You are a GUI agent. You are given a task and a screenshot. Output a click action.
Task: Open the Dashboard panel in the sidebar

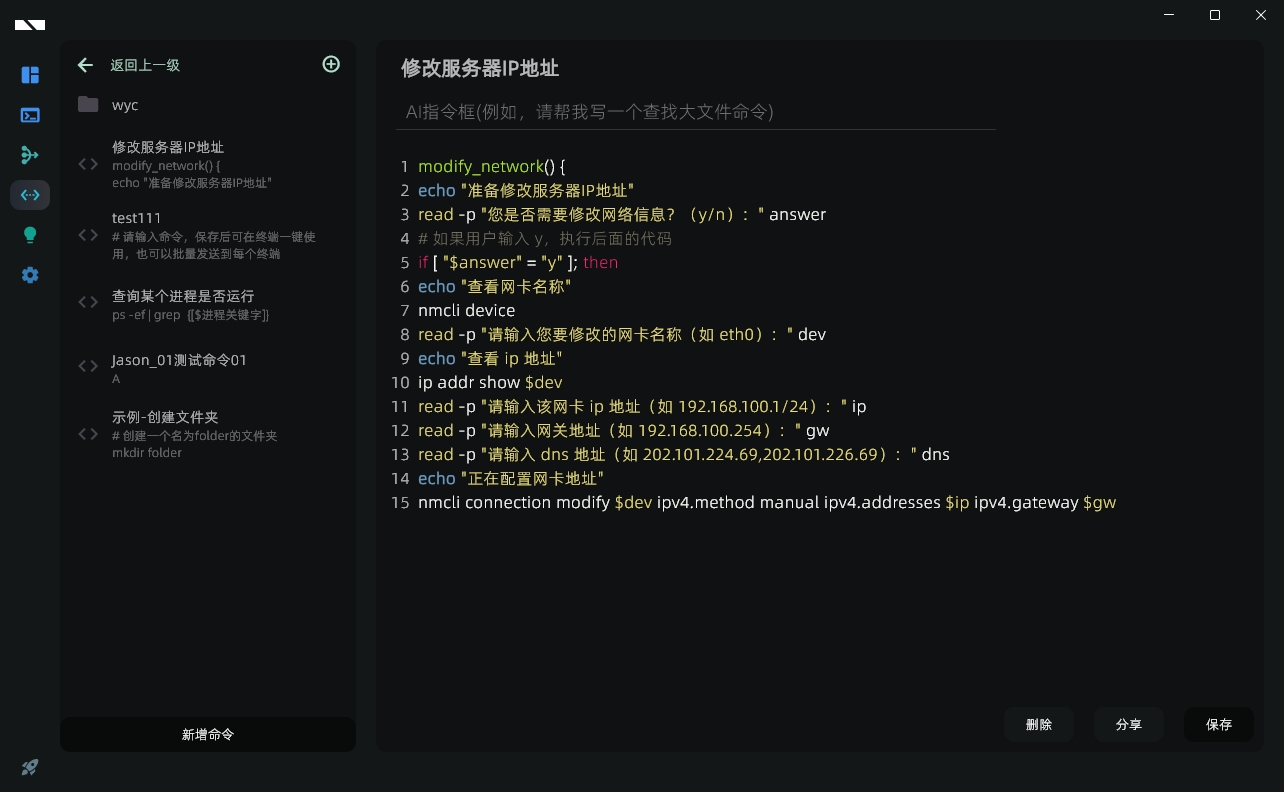click(x=30, y=75)
